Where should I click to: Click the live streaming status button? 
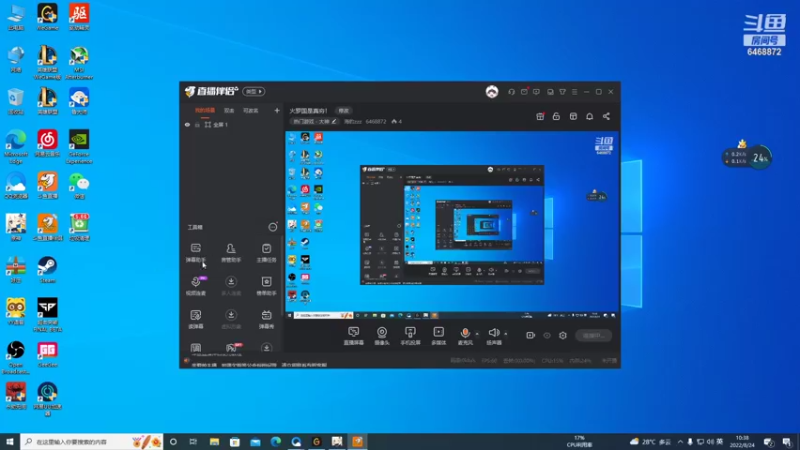coord(593,336)
